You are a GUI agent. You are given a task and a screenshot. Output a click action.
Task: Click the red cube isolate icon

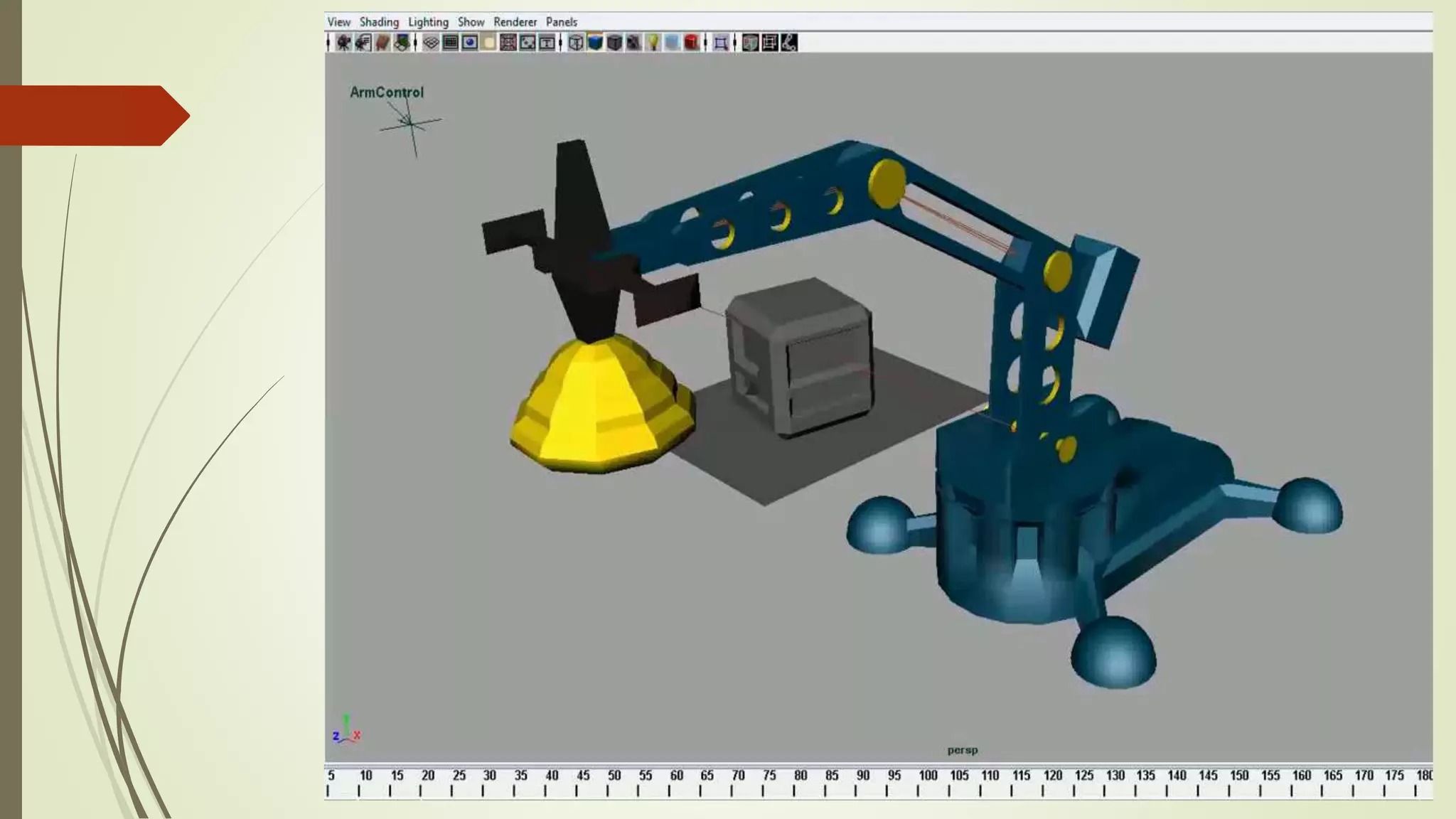click(x=691, y=43)
